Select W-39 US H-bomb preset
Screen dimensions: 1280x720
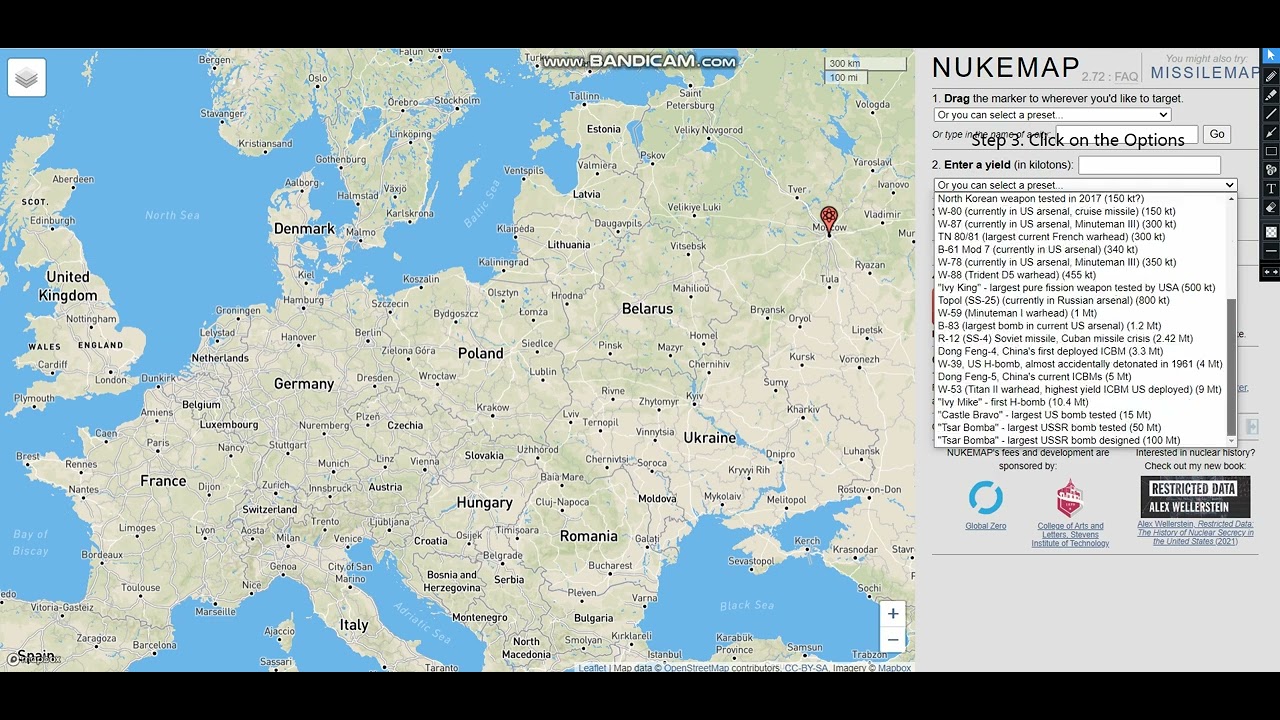tap(1081, 364)
